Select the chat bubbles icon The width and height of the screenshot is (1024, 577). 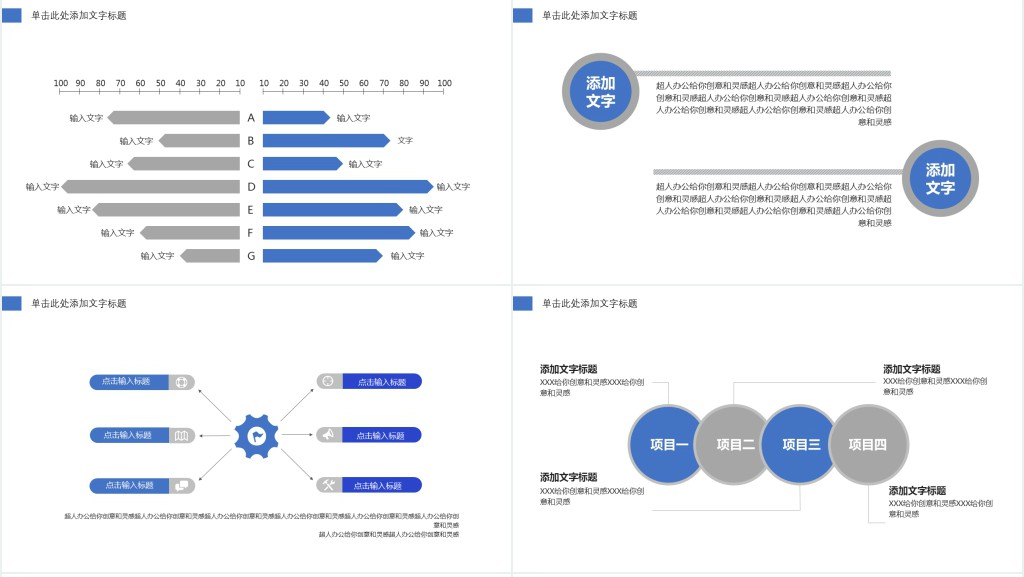(181, 485)
